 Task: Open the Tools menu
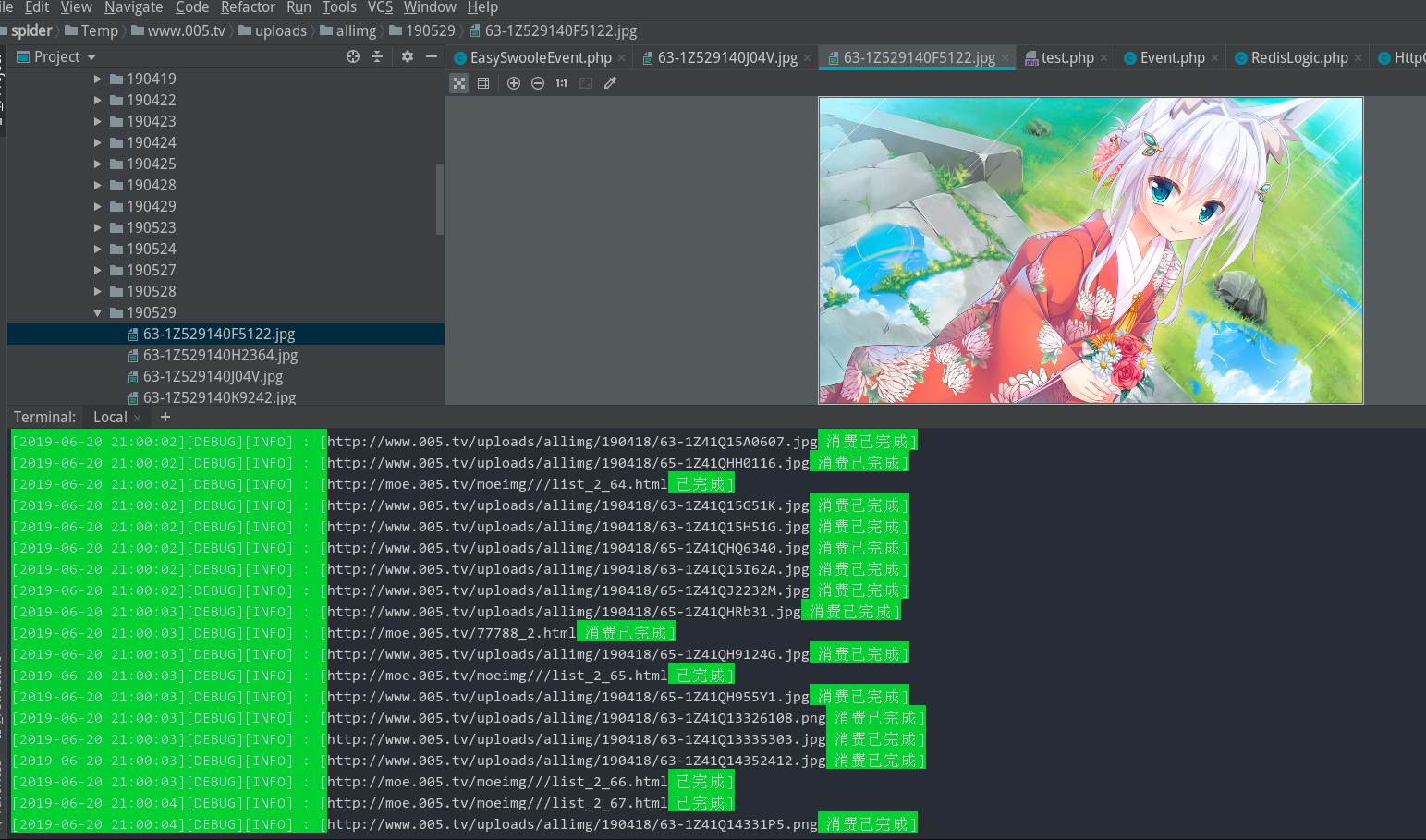pyautogui.click(x=339, y=7)
